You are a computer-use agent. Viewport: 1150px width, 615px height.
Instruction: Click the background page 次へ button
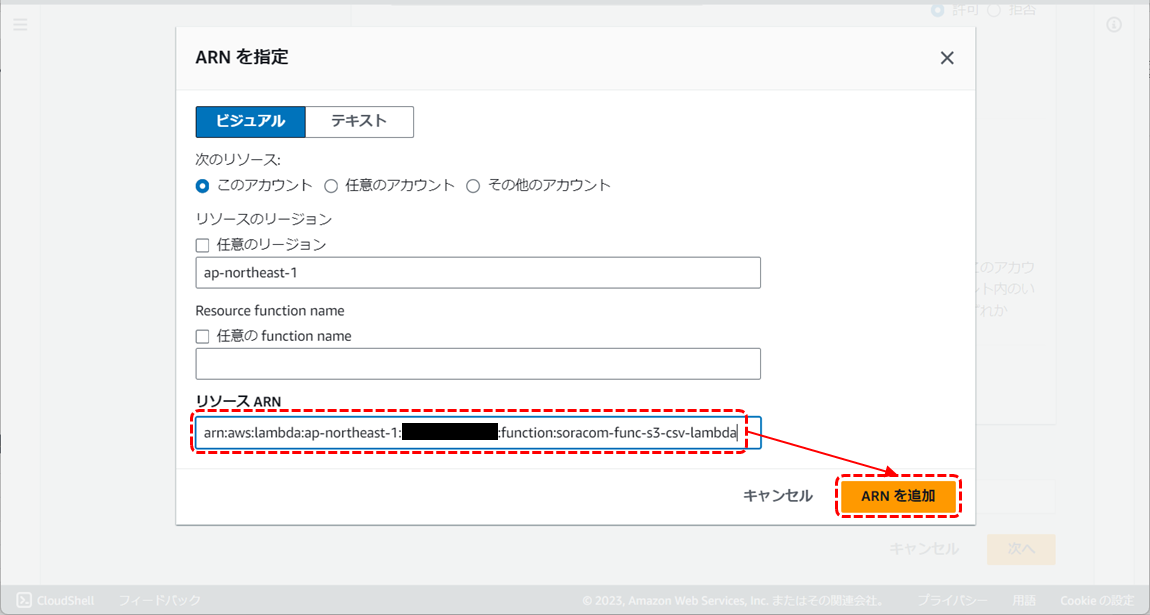tap(1021, 549)
